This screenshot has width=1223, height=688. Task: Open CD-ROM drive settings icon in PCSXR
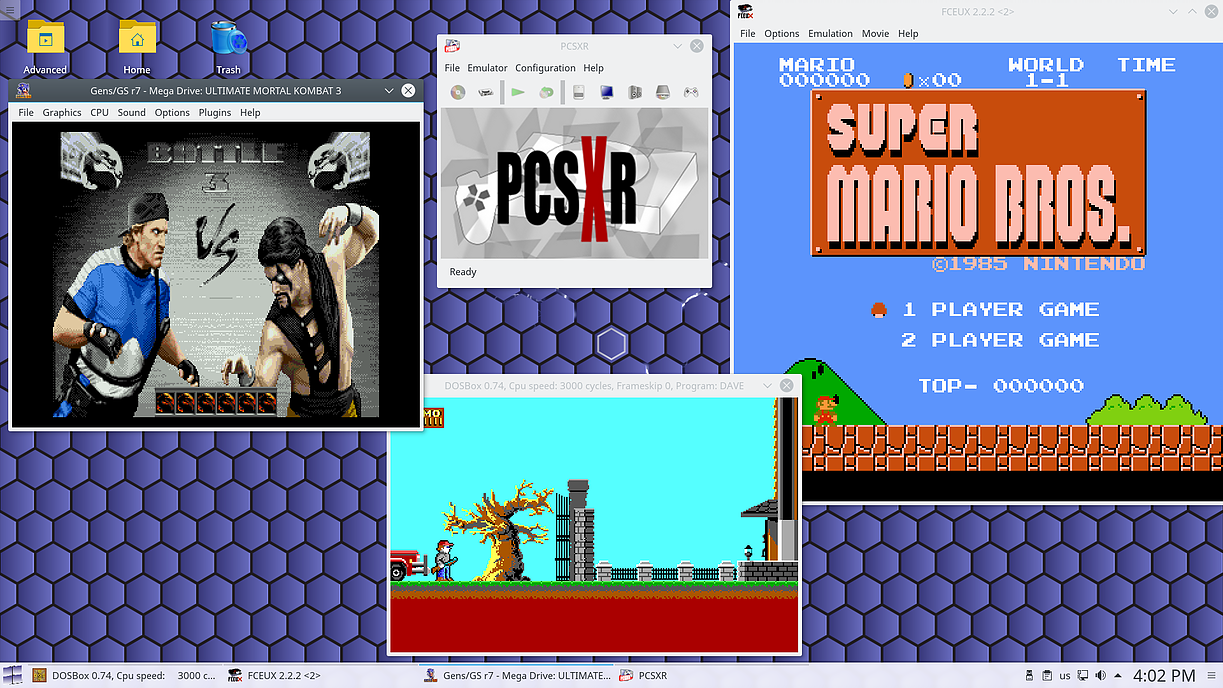tap(663, 92)
